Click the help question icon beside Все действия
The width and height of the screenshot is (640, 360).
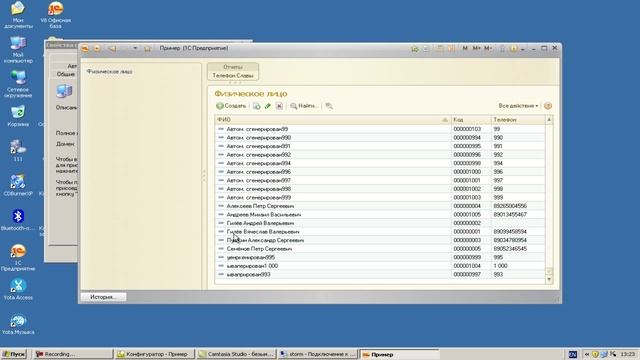point(548,106)
